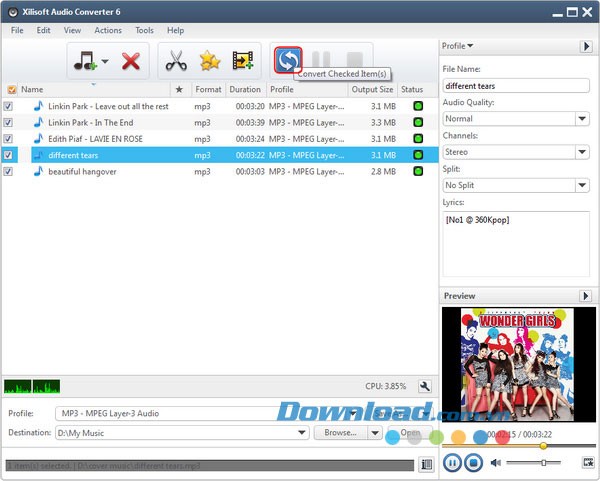Image resolution: width=600 pixels, height=481 pixels.
Task: Click the Status column header
Action: tap(412, 90)
